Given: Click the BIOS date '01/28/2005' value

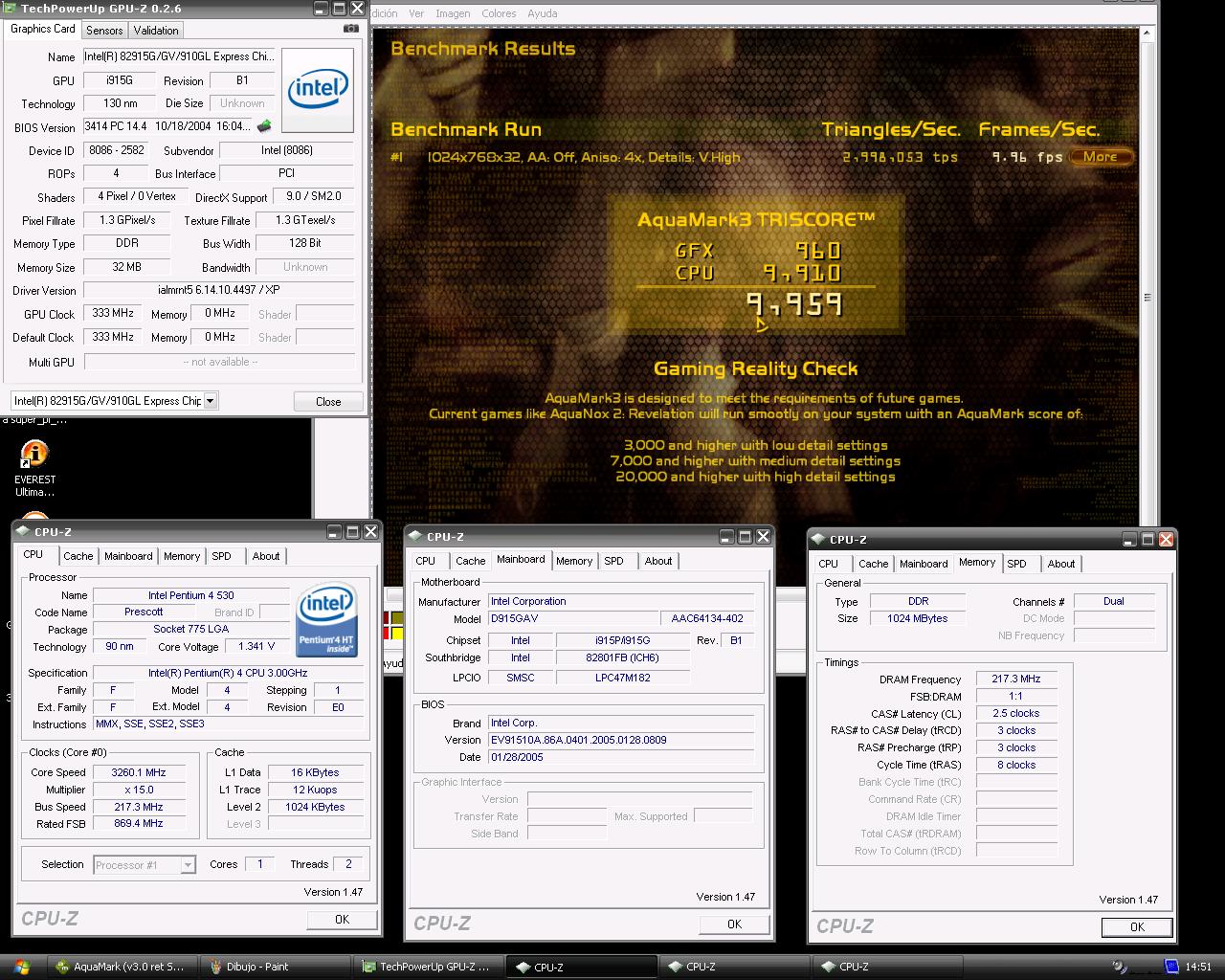Looking at the screenshot, I should (x=621, y=757).
